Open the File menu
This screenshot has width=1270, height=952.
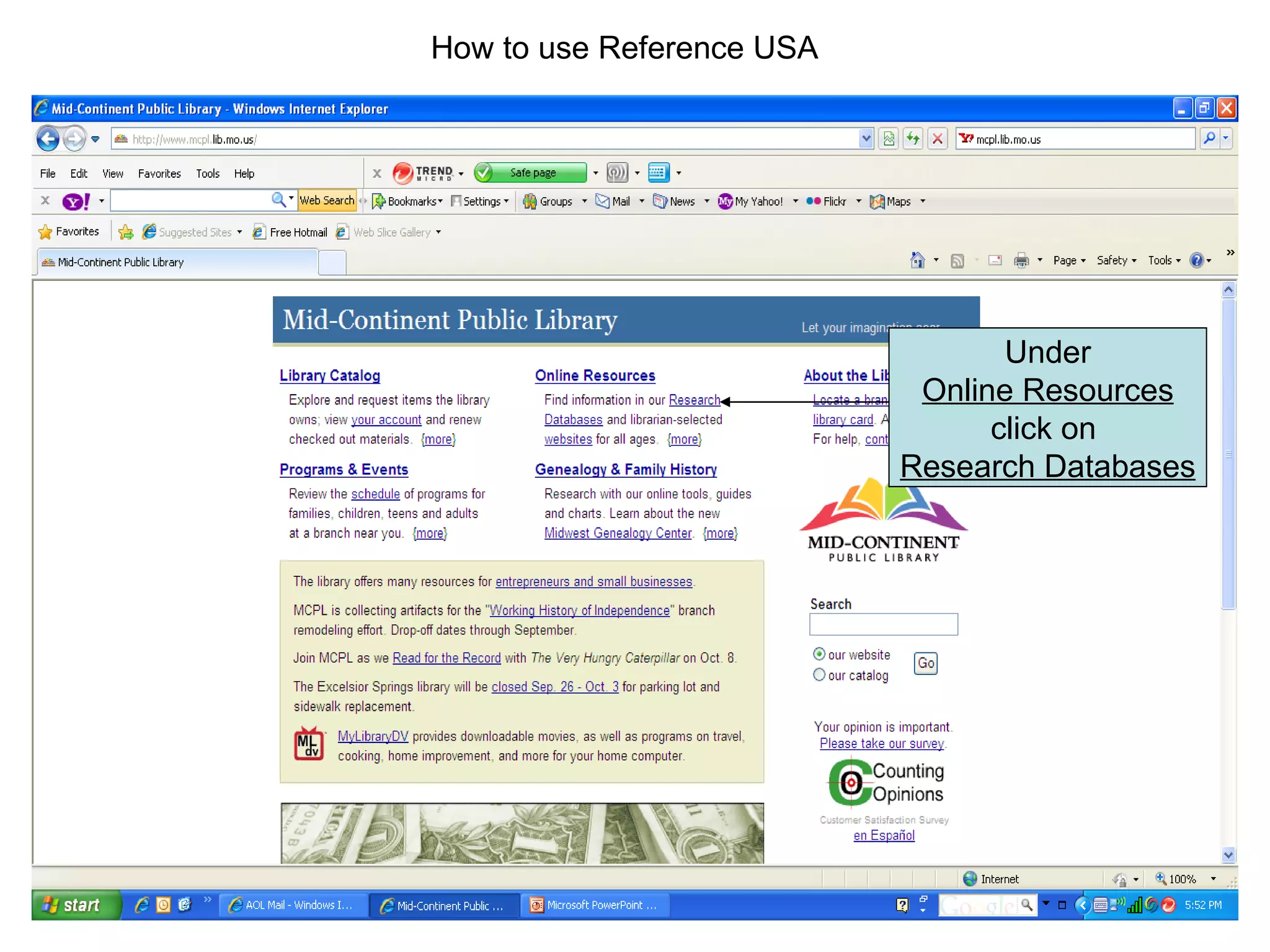pyautogui.click(x=48, y=174)
